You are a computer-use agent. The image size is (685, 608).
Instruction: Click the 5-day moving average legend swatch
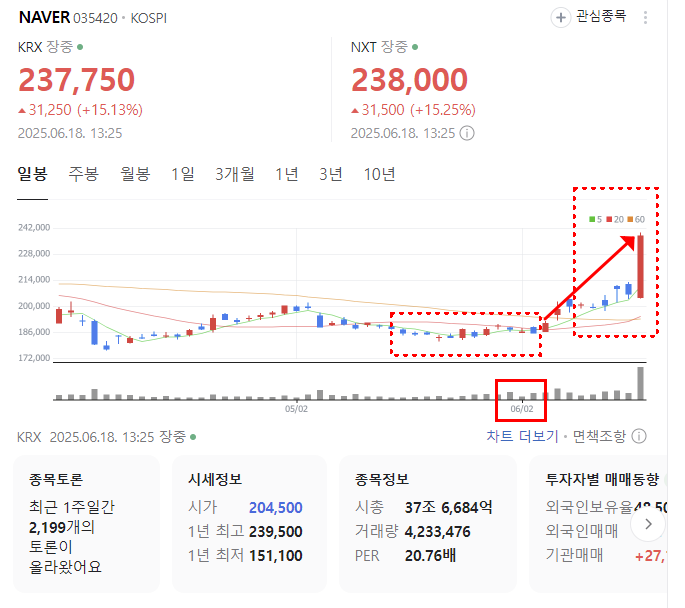[x=592, y=219]
